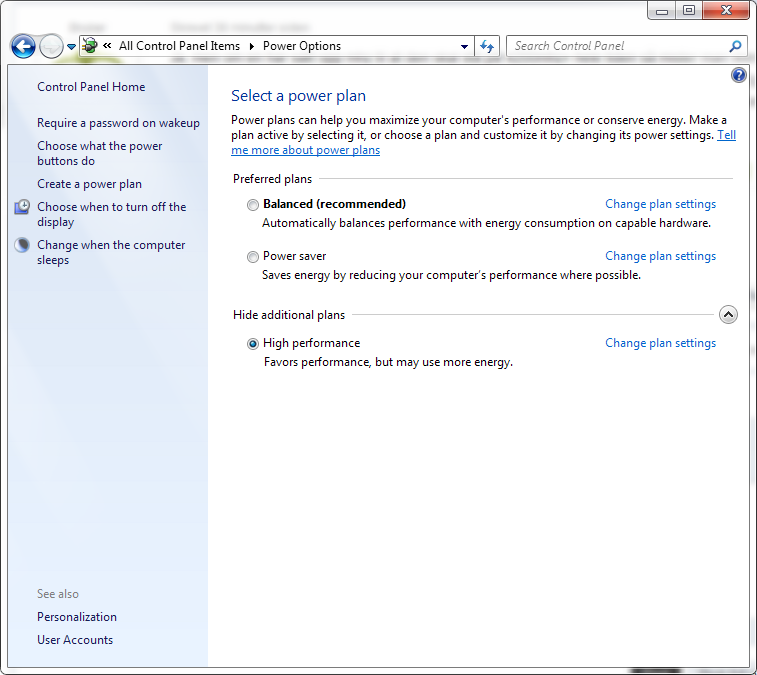Change plan settings for Balanced
This screenshot has width=757, height=675.
coord(660,204)
